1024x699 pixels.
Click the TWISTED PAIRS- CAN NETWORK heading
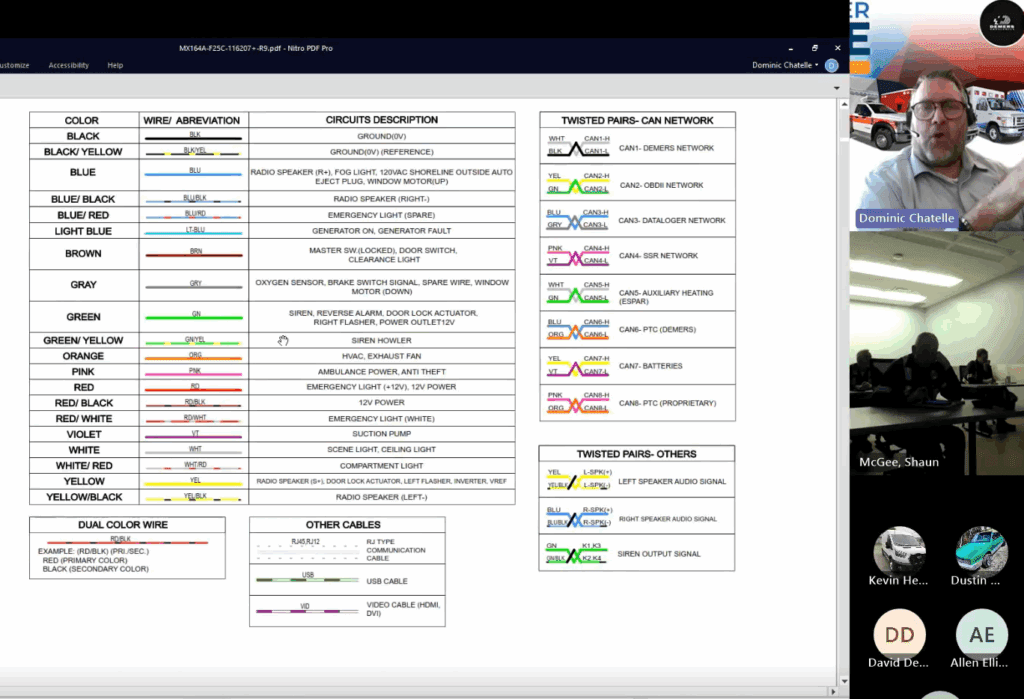click(x=637, y=120)
